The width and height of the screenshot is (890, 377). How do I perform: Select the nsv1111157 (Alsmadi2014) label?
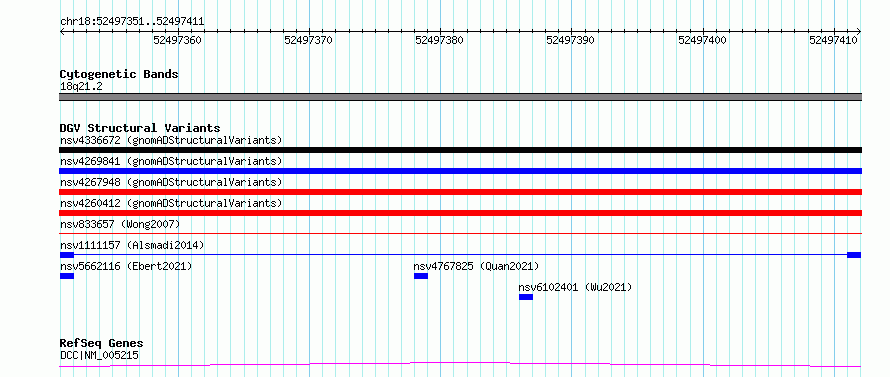132,245
